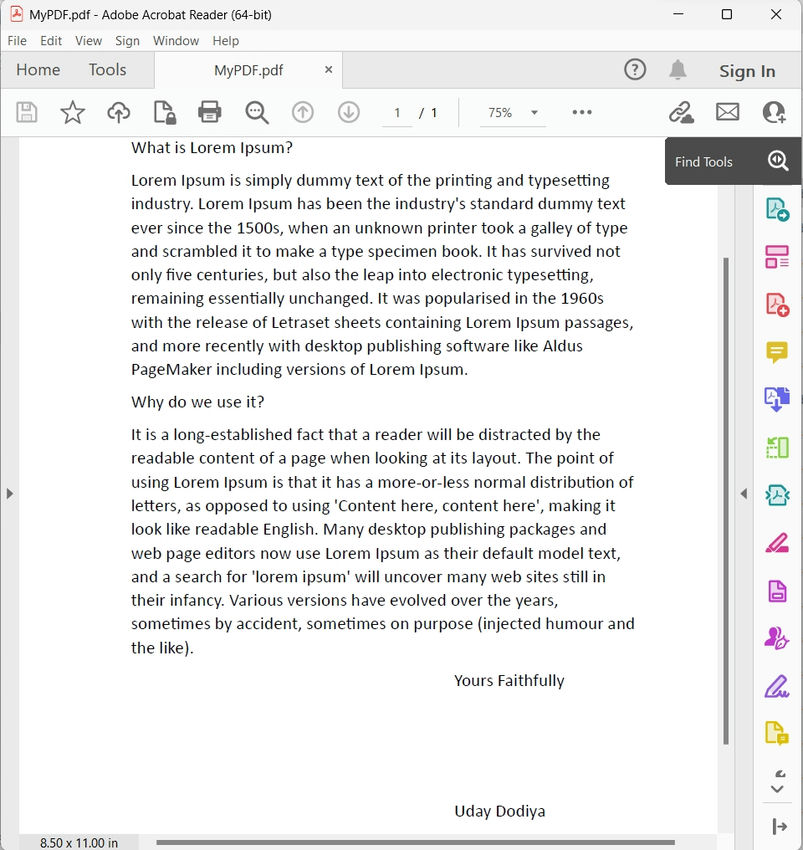Activate the zoom out magnifier
The width and height of the screenshot is (803, 850).
pos(256,112)
